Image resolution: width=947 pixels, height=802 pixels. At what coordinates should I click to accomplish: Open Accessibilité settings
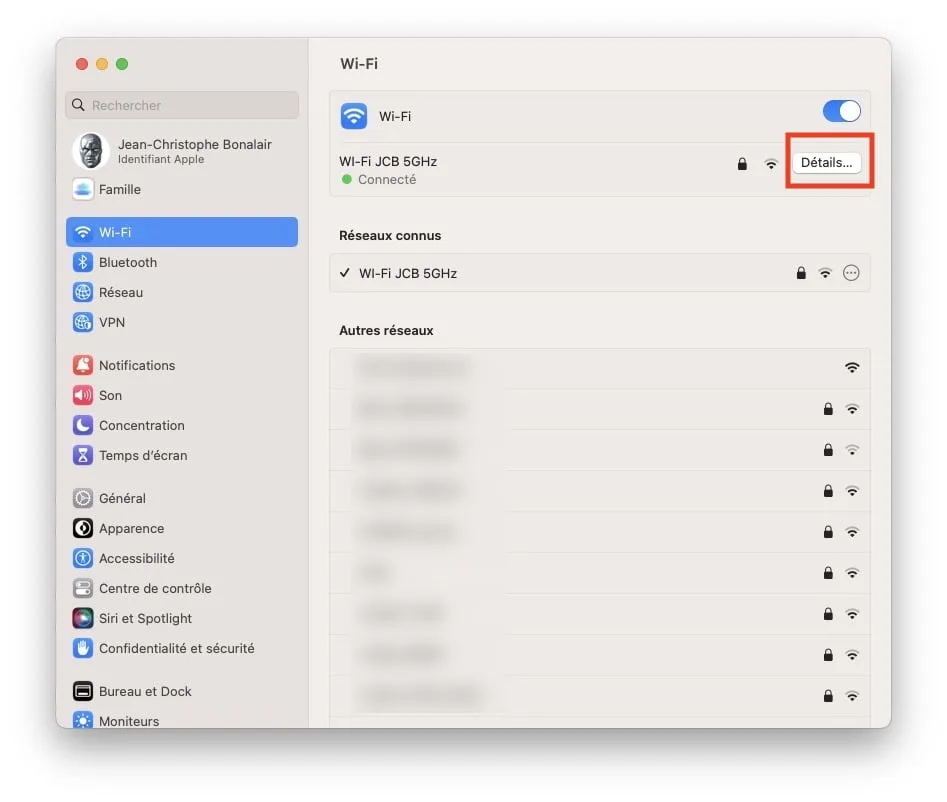pyautogui.click(x=182, y=558)
